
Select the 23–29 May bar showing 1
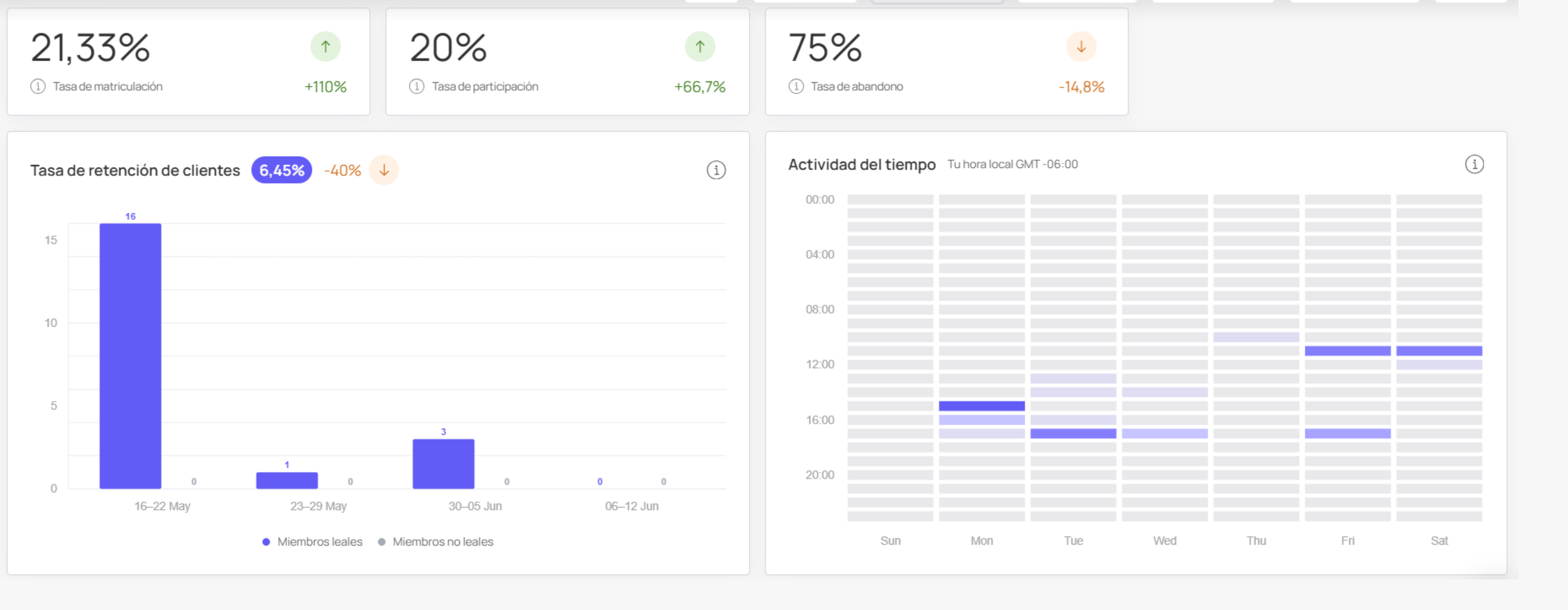click(287, 480)
